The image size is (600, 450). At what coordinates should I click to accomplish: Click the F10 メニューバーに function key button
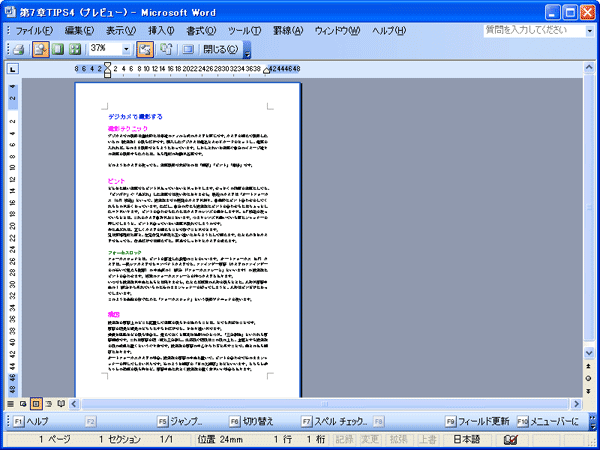point(548,422)
